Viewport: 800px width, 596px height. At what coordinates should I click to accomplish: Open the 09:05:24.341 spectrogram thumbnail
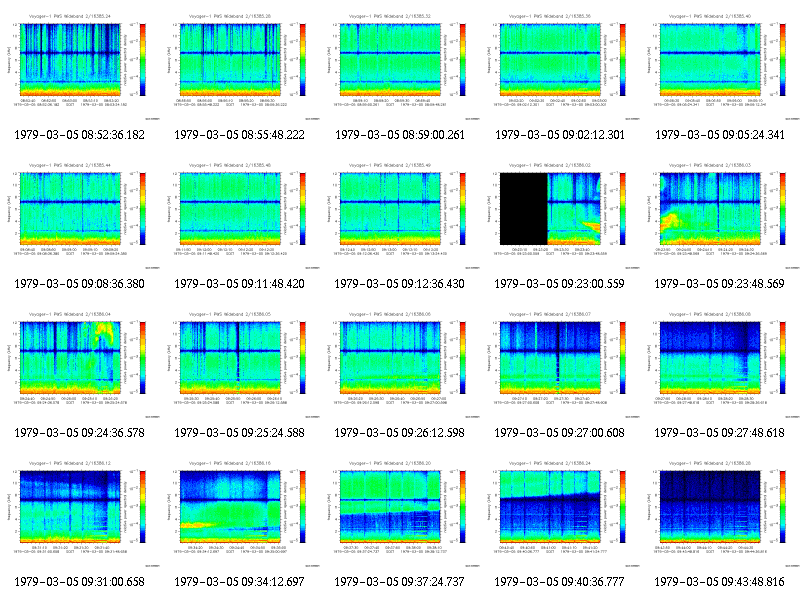point(720,66)
